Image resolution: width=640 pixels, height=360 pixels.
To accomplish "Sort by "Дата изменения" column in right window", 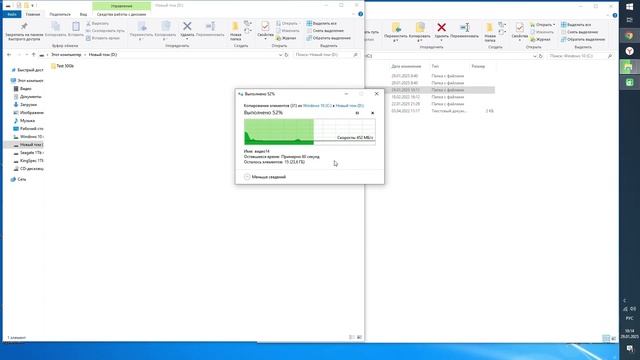I will pos(406,66).
